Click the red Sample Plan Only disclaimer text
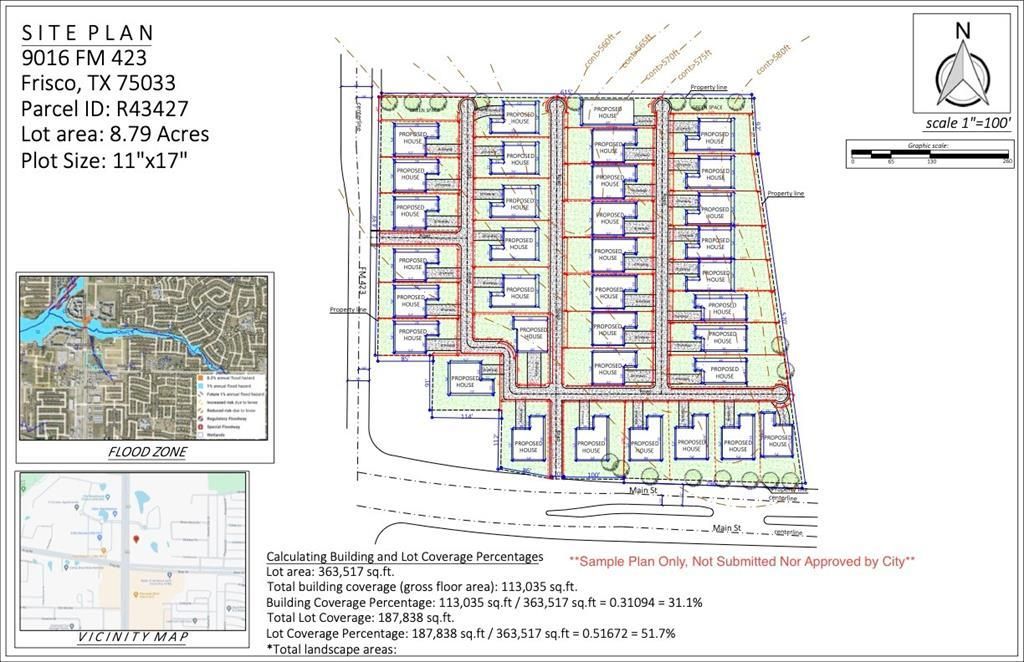 pyautogui.click(x=741, y=561)
